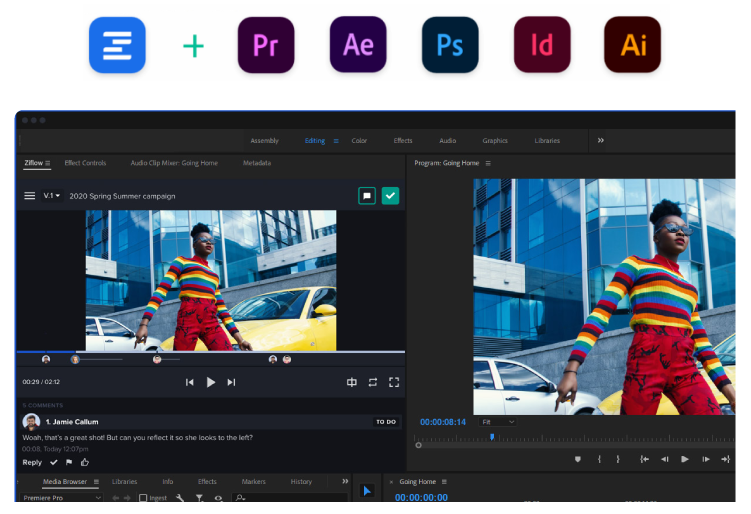The image size is (751, 514).
Task: Open the Effect Controls tab
Action: click(x=85, y=163)
